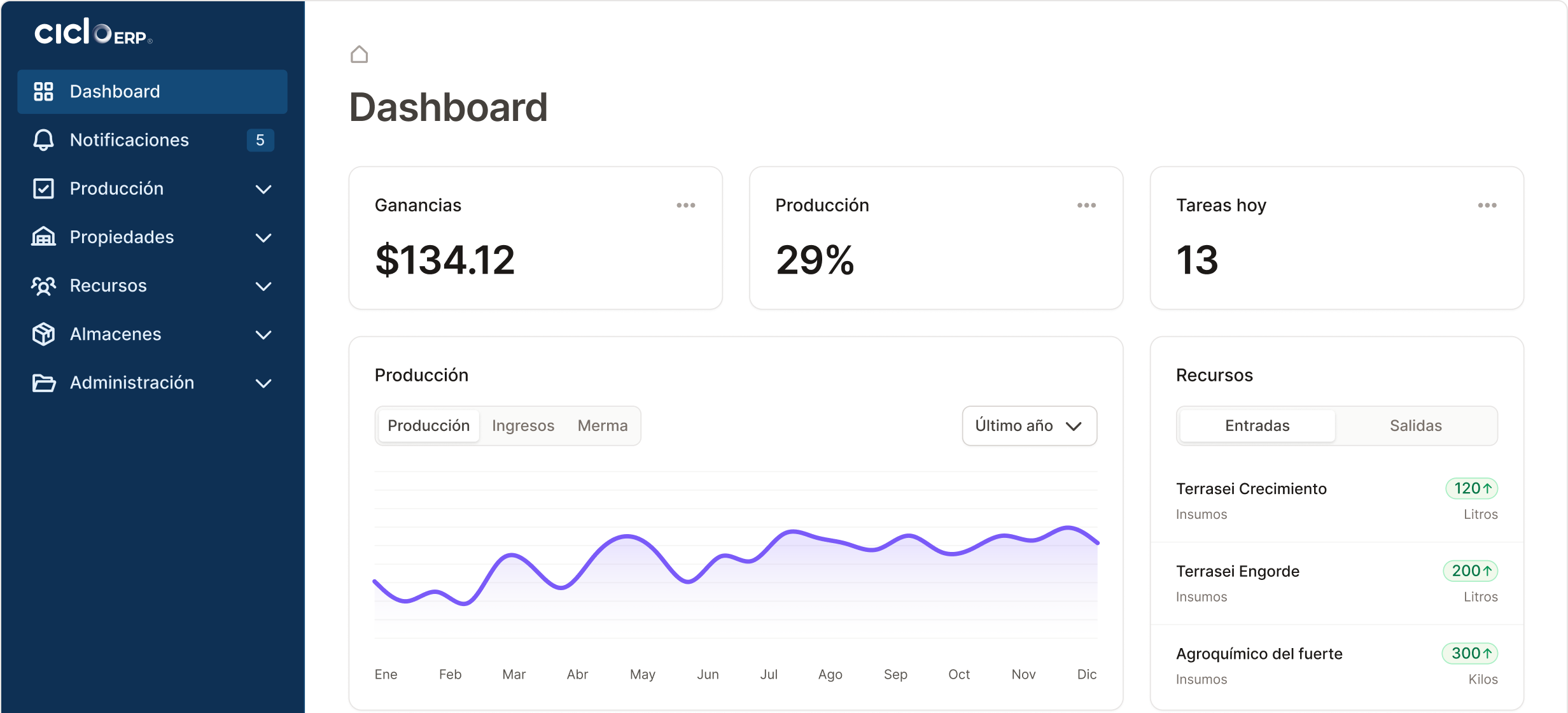The height and width of the screenshot is (713, 1568).
Task: Select the Ingresos chart tab
Action: point(522,426)
